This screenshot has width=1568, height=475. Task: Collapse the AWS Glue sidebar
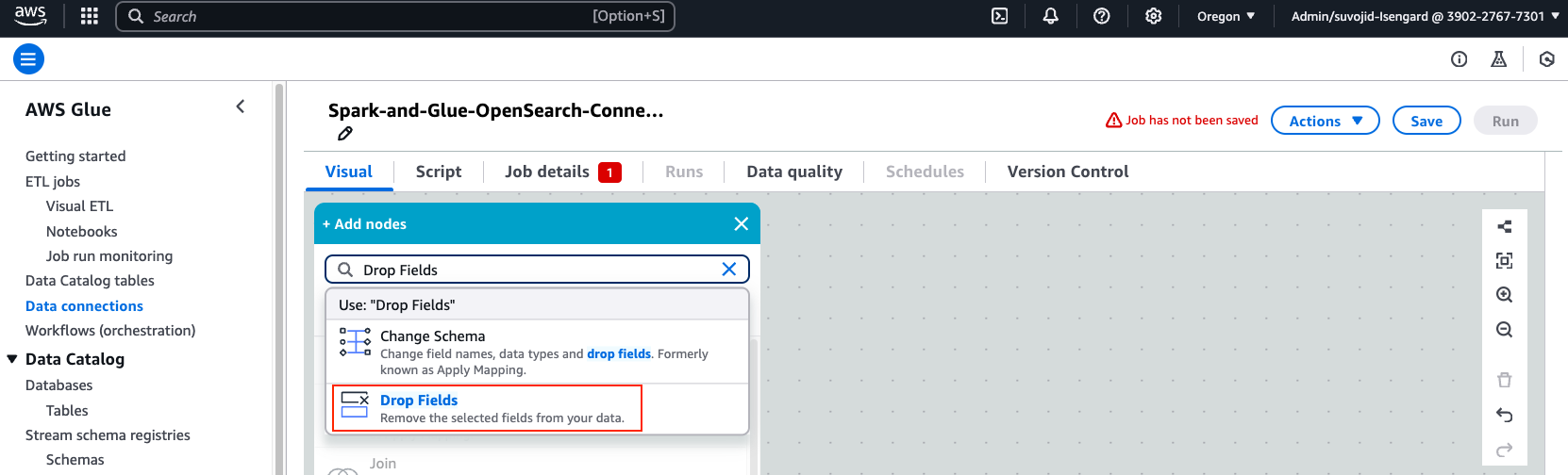point(241,106)
